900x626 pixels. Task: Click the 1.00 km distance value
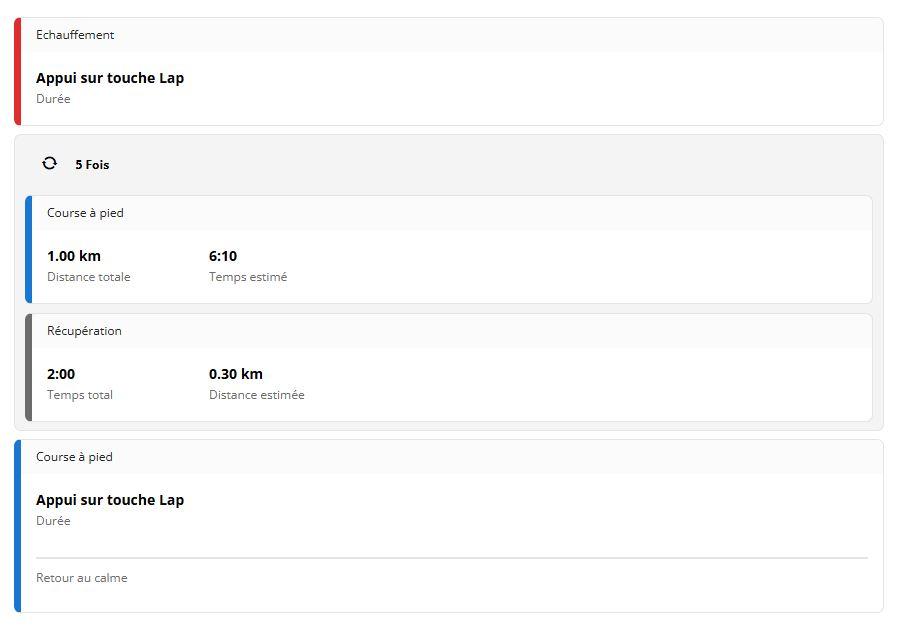tap(74, 256)
